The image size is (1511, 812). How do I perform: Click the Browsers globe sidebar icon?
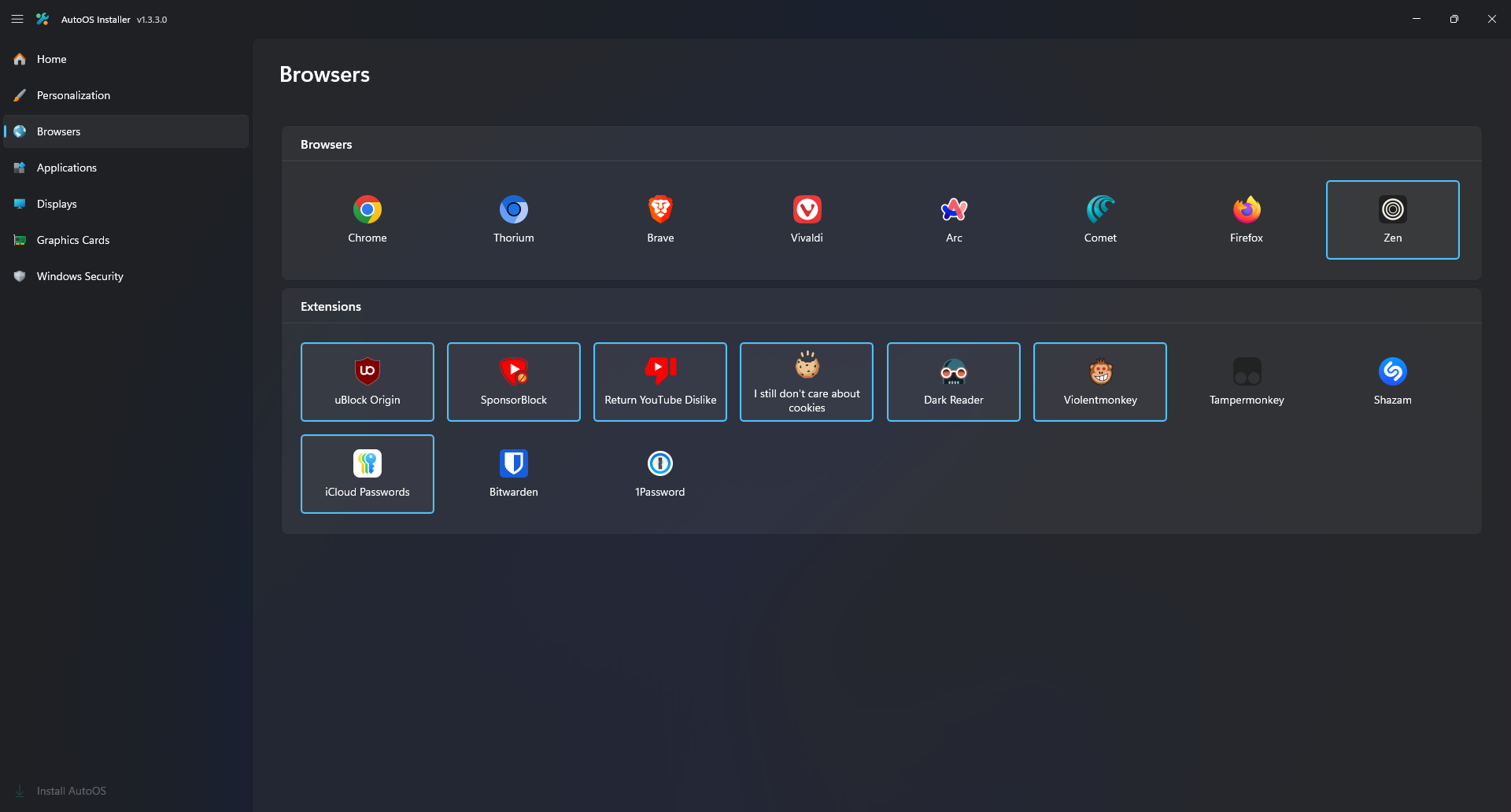point(20,131)
